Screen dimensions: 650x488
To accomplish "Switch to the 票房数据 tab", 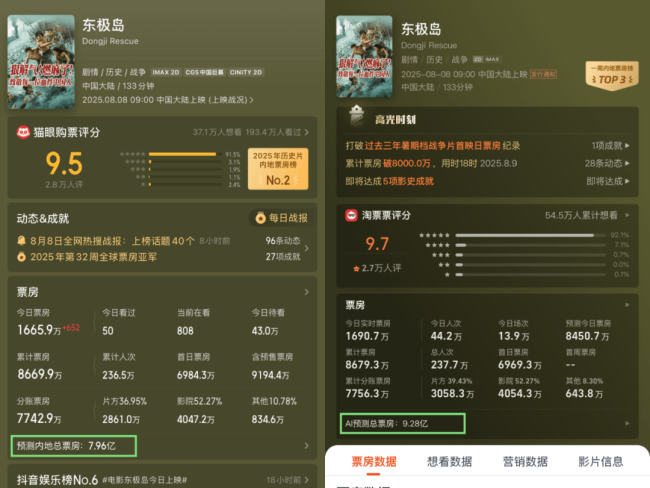I will [374, 461].
